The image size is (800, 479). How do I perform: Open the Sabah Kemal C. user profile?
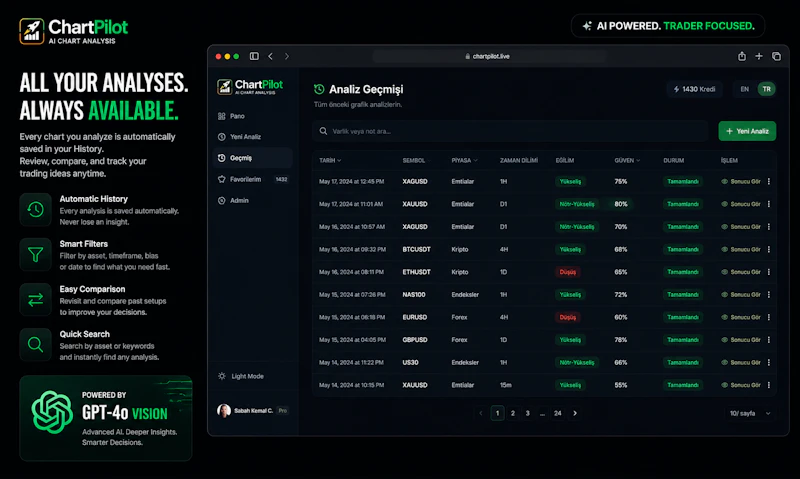click(x=253, y=411)
